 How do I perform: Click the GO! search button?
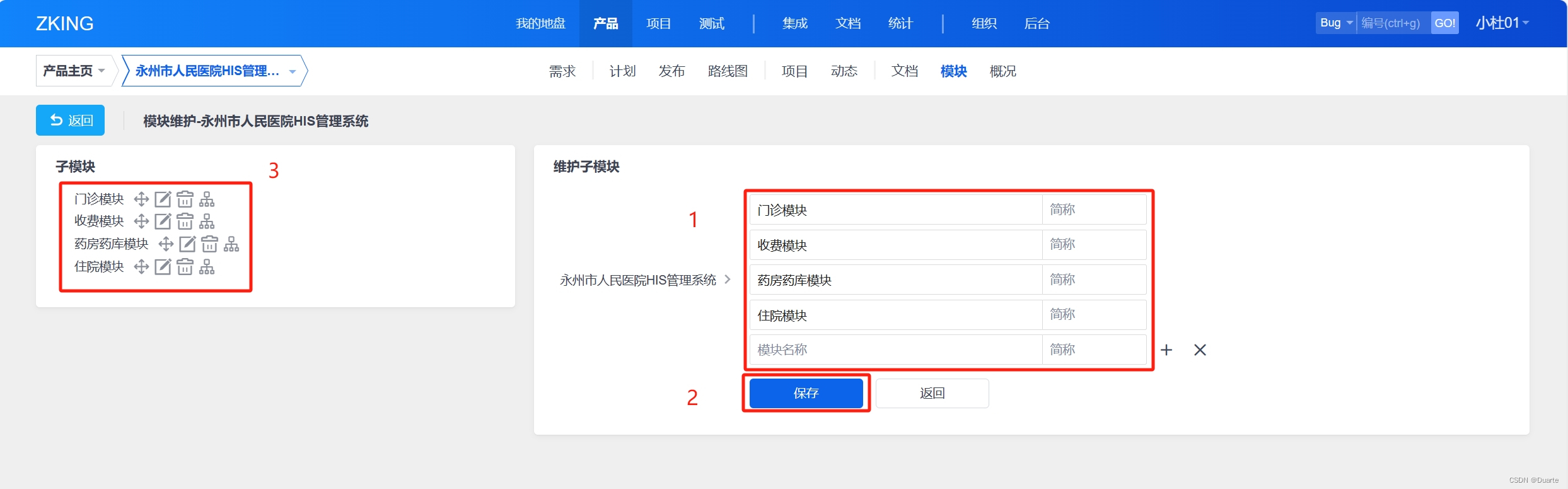[x=1444, y=23]
